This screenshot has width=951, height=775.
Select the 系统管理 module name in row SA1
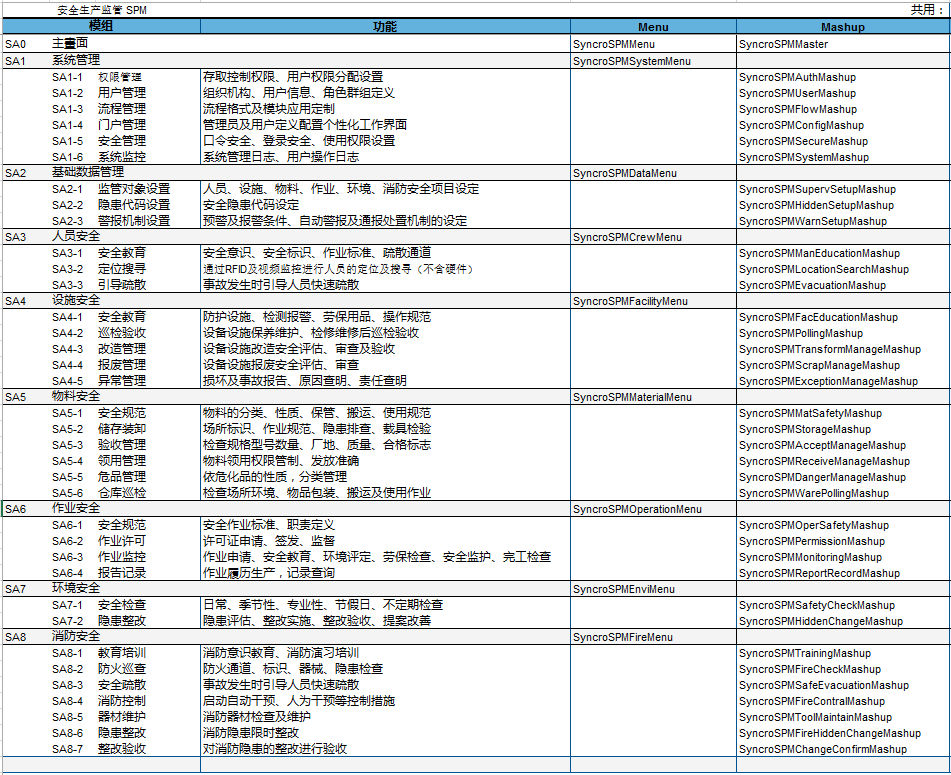76,60
